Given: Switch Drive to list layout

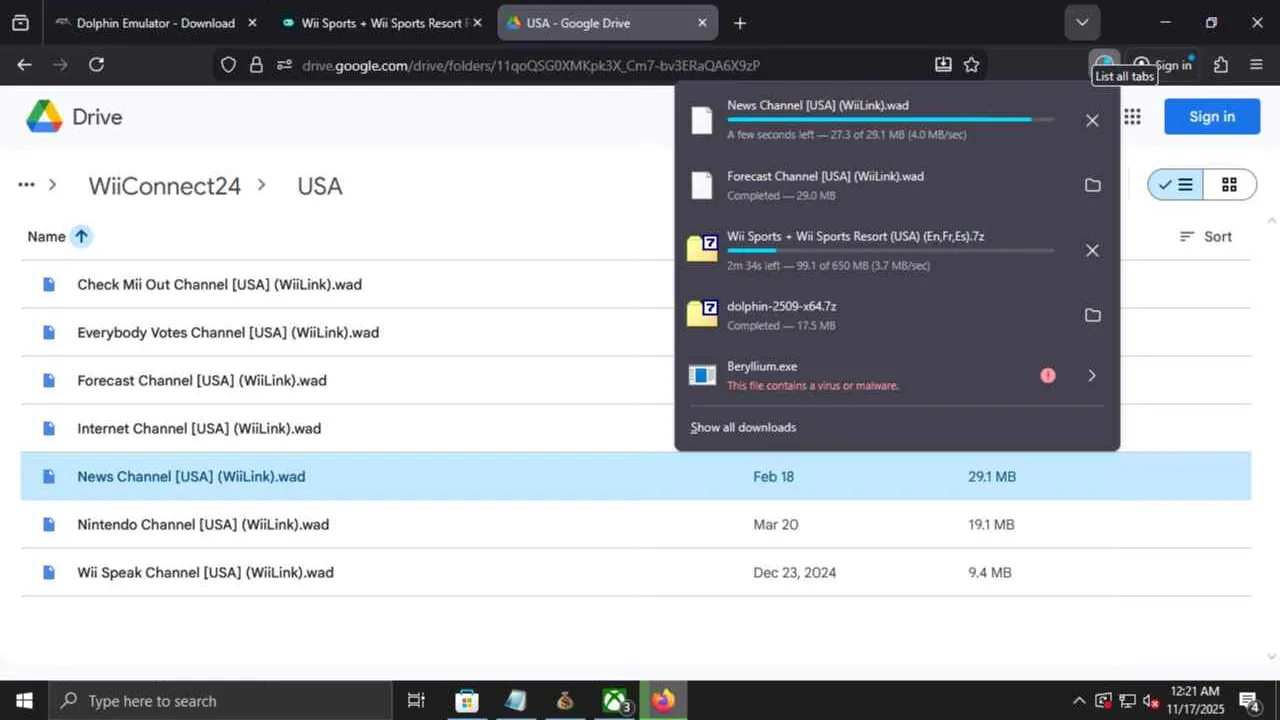Looking at the screenshot, I should point(1175,185).
